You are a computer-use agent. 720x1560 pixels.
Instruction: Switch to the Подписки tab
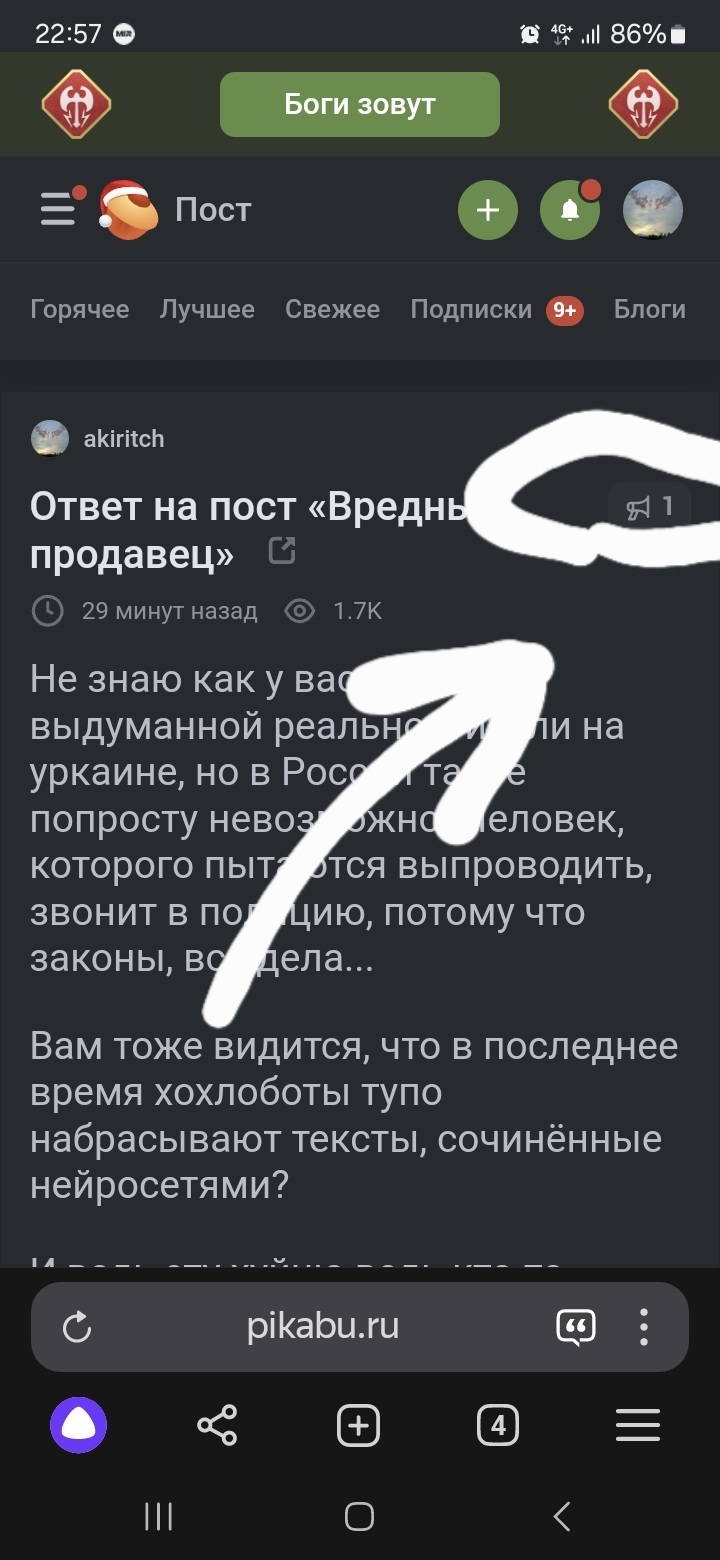click(472, 310)
